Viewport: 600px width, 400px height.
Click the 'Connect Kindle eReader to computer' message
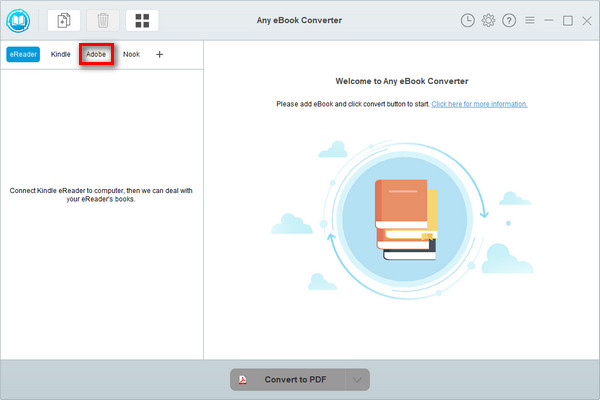click(x=101, y=195)
